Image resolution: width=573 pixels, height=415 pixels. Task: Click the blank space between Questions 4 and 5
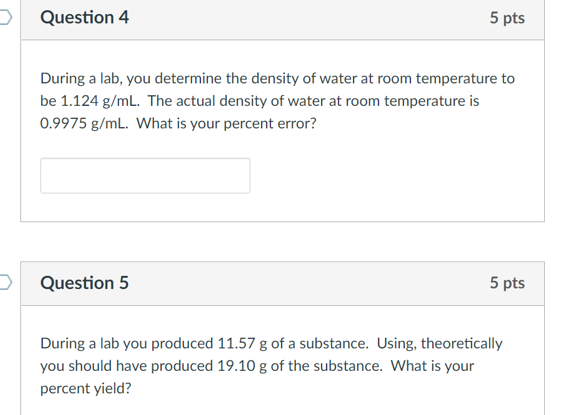pos(282,241)
